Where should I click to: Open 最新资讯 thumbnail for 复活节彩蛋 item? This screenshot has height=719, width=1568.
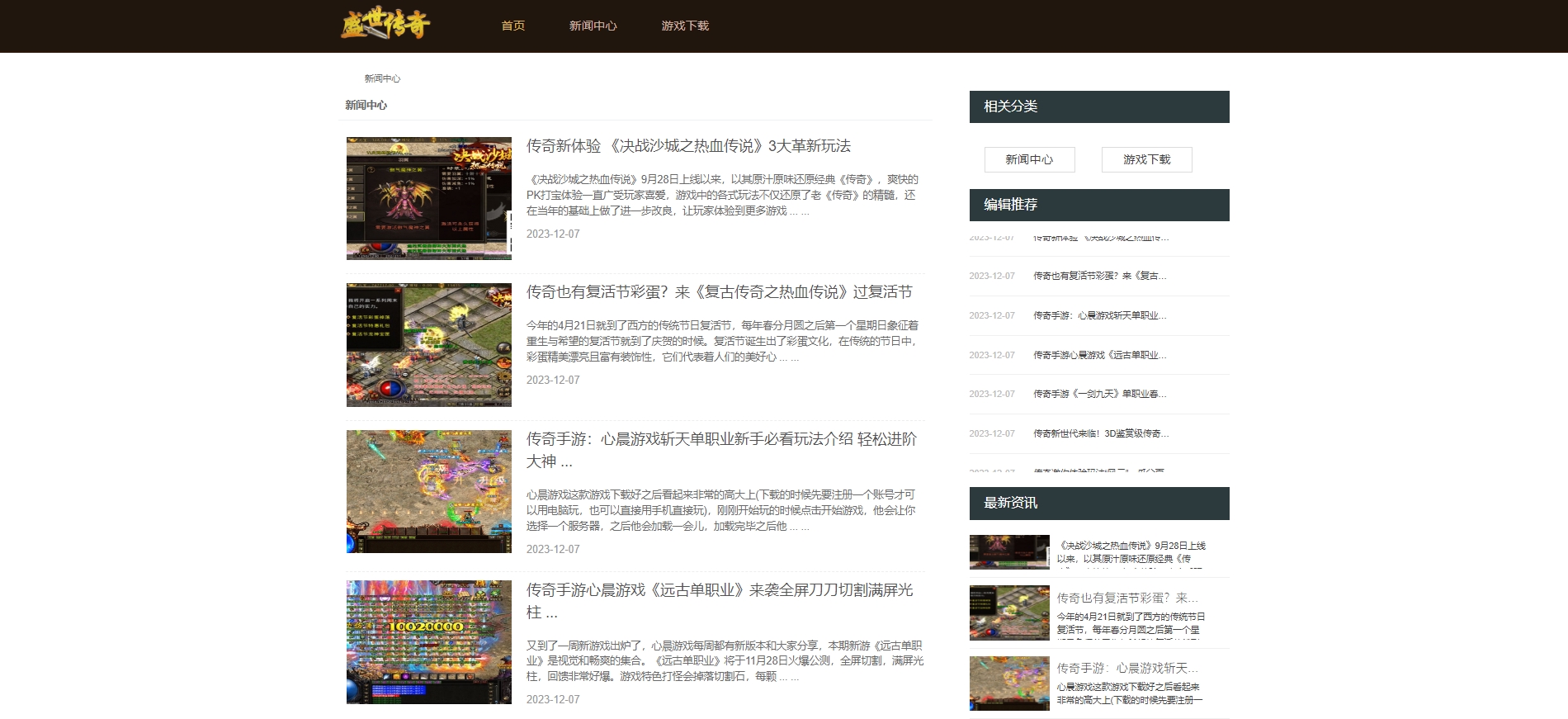coord(1009,613)
